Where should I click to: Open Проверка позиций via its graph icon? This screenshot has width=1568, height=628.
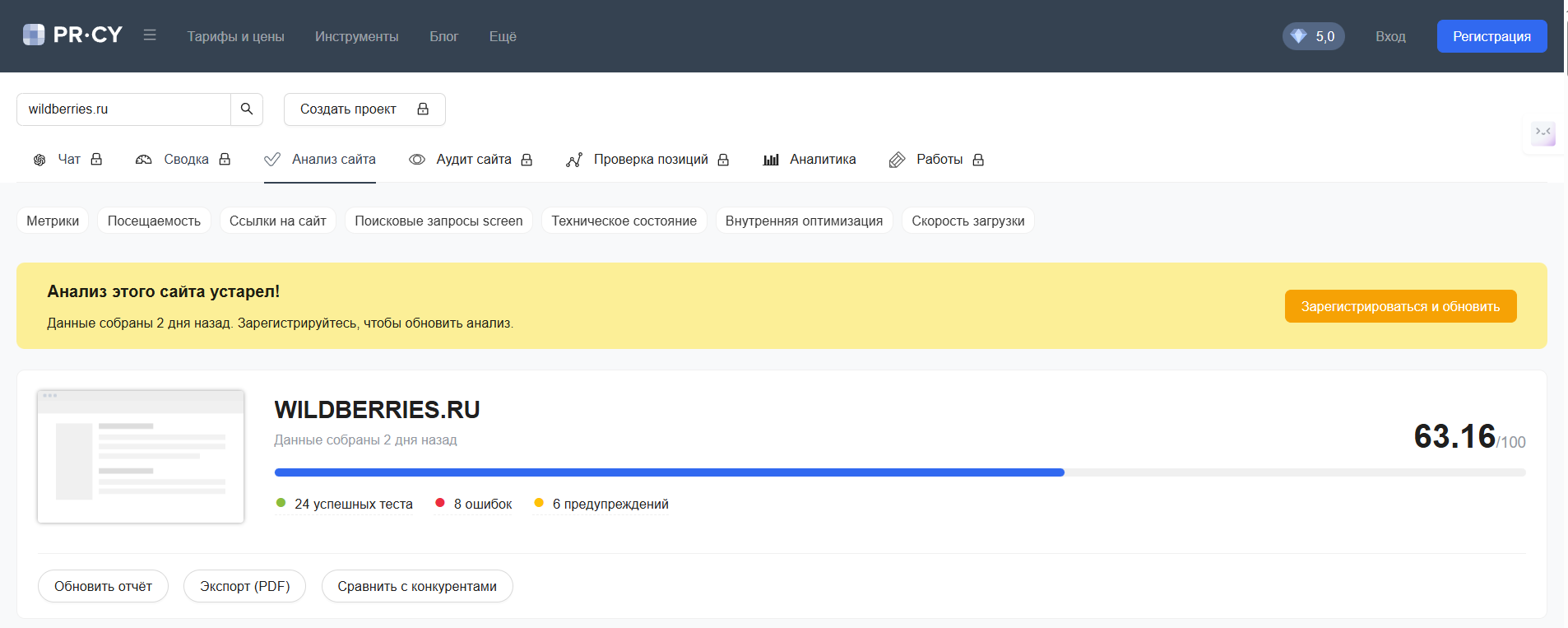(574, 160)
